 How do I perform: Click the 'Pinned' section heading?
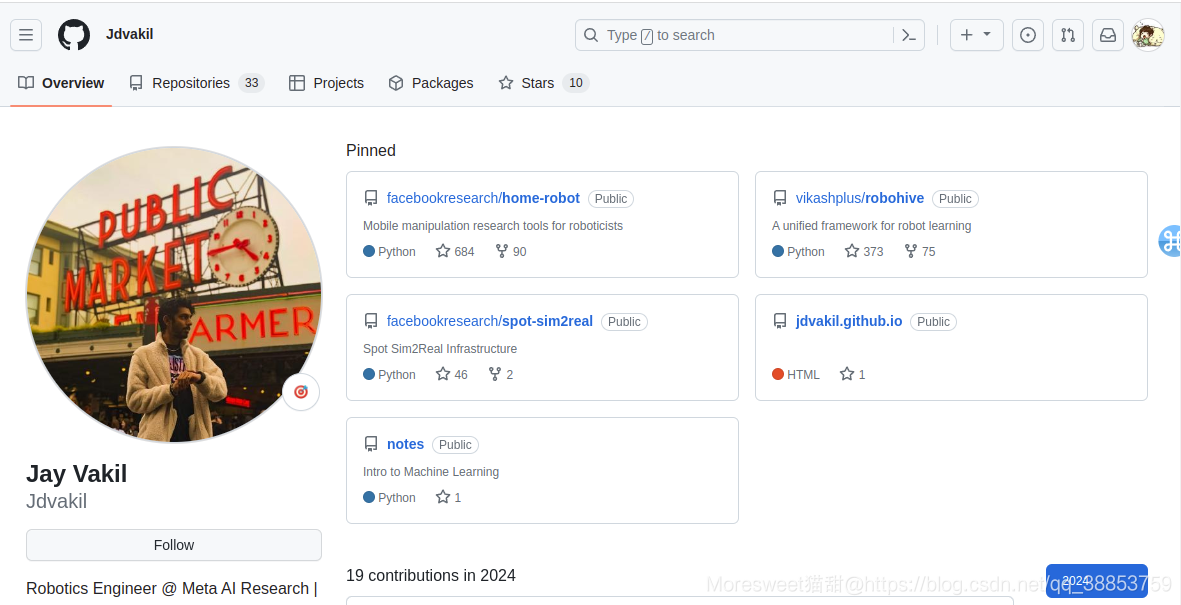pyautogui.click(x=371, y=150)
